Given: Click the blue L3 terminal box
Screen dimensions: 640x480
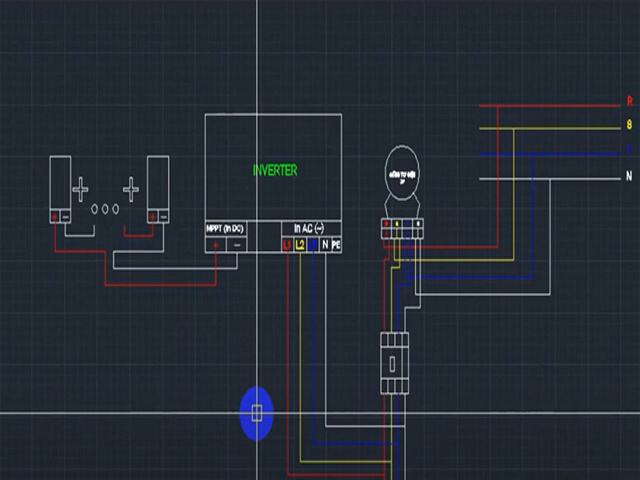Looking at the screenshot, I should (312, 245).
